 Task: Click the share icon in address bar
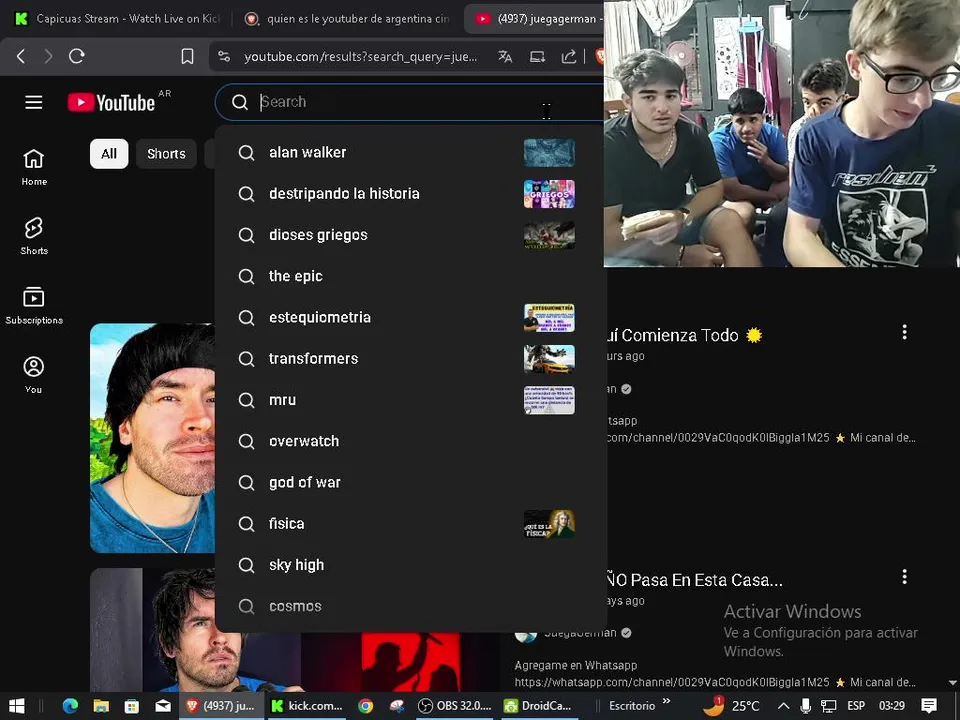pyautogui.click(x=569, y=56)
